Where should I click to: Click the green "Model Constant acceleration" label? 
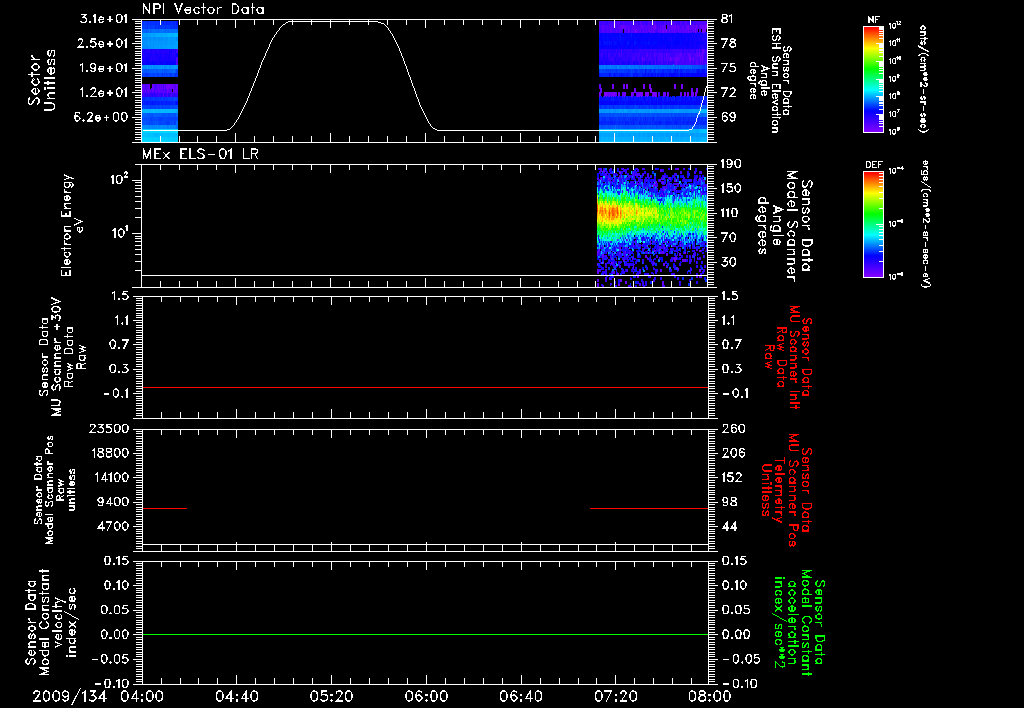tap(799, 623)
